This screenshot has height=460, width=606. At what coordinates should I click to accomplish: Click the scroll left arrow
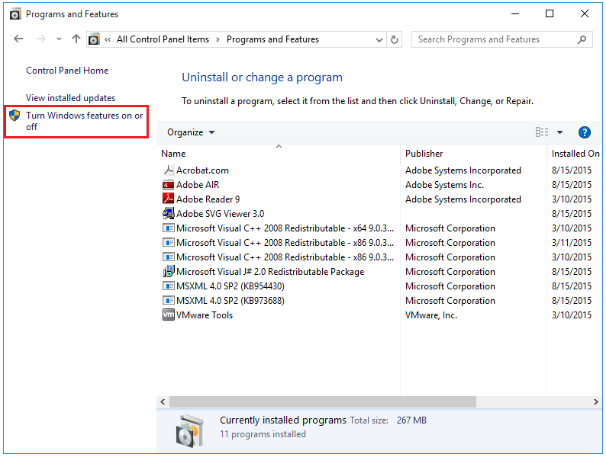click(x=163, y=402)
